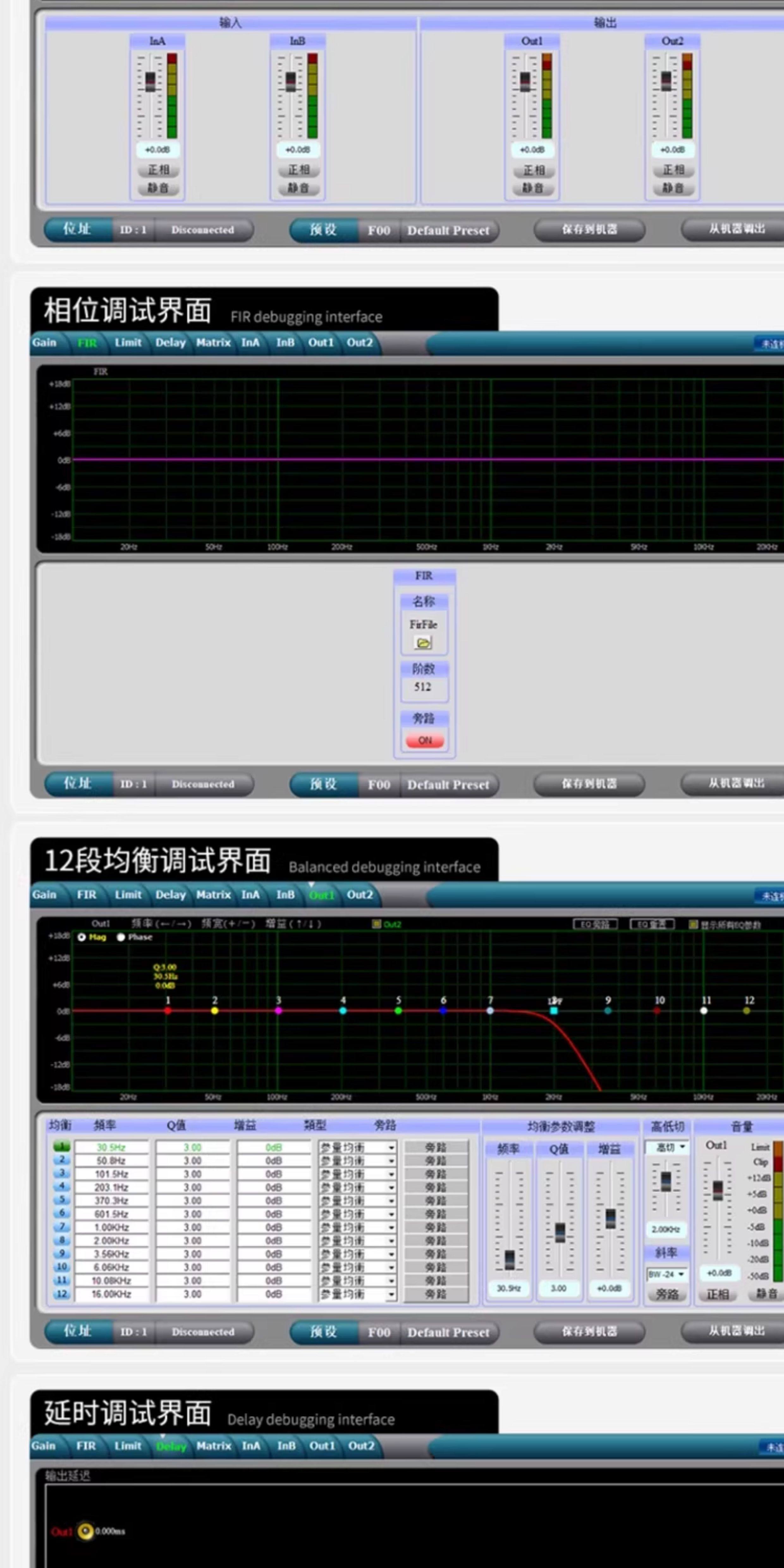
Task: Mute the InA input channel
Action: coord(158,188)
